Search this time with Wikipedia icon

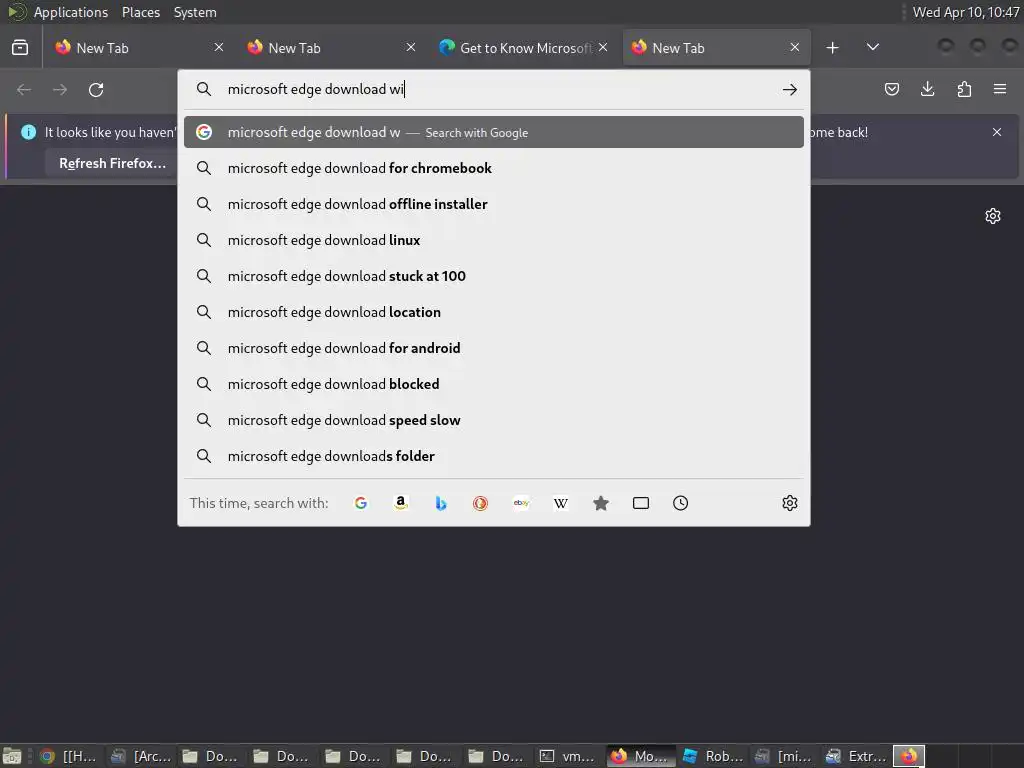[561, 503]
